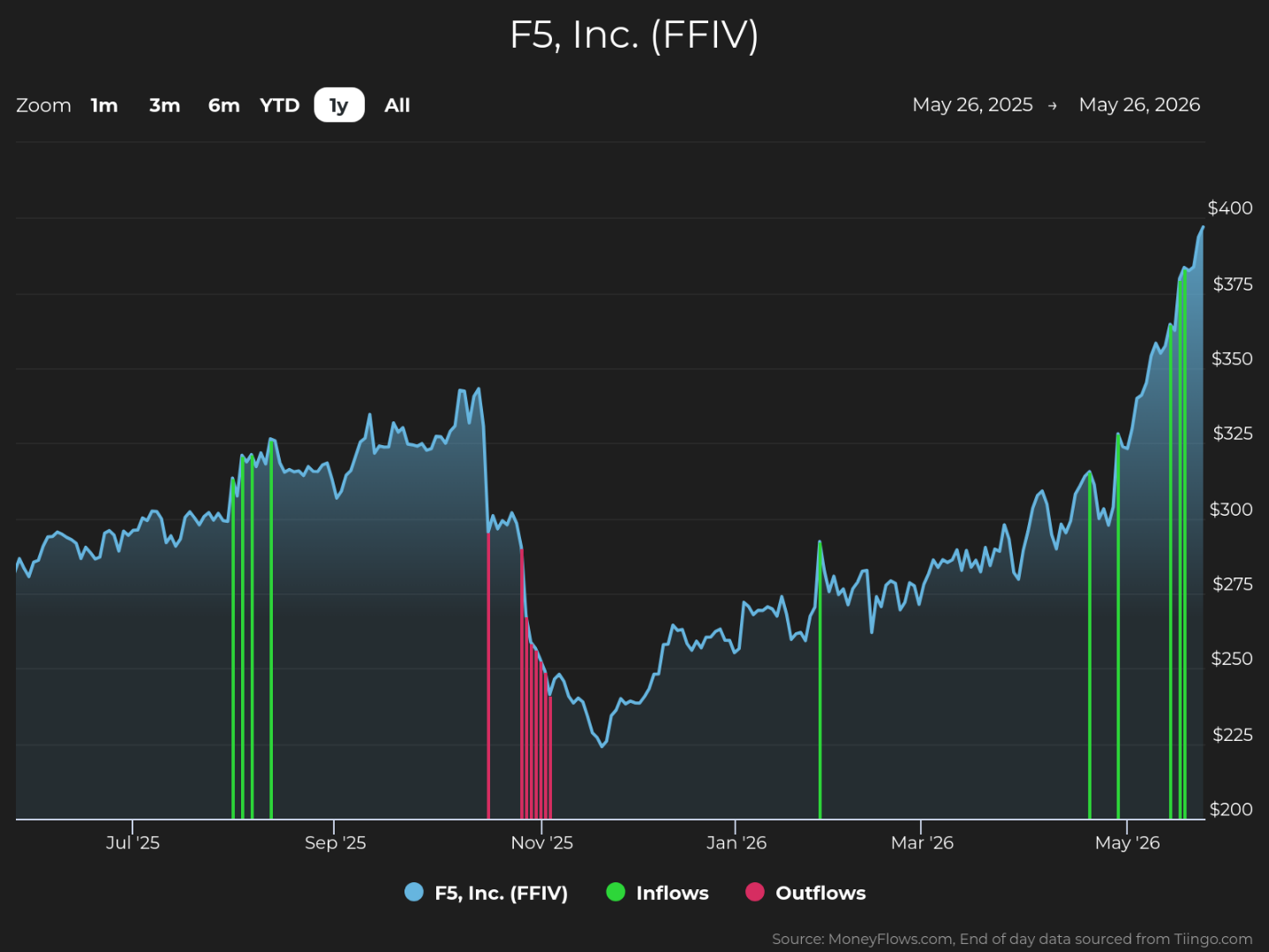Edit the May 26, 2026 end date
The height and width of the screenshot is (952, 1269).
1139,105
